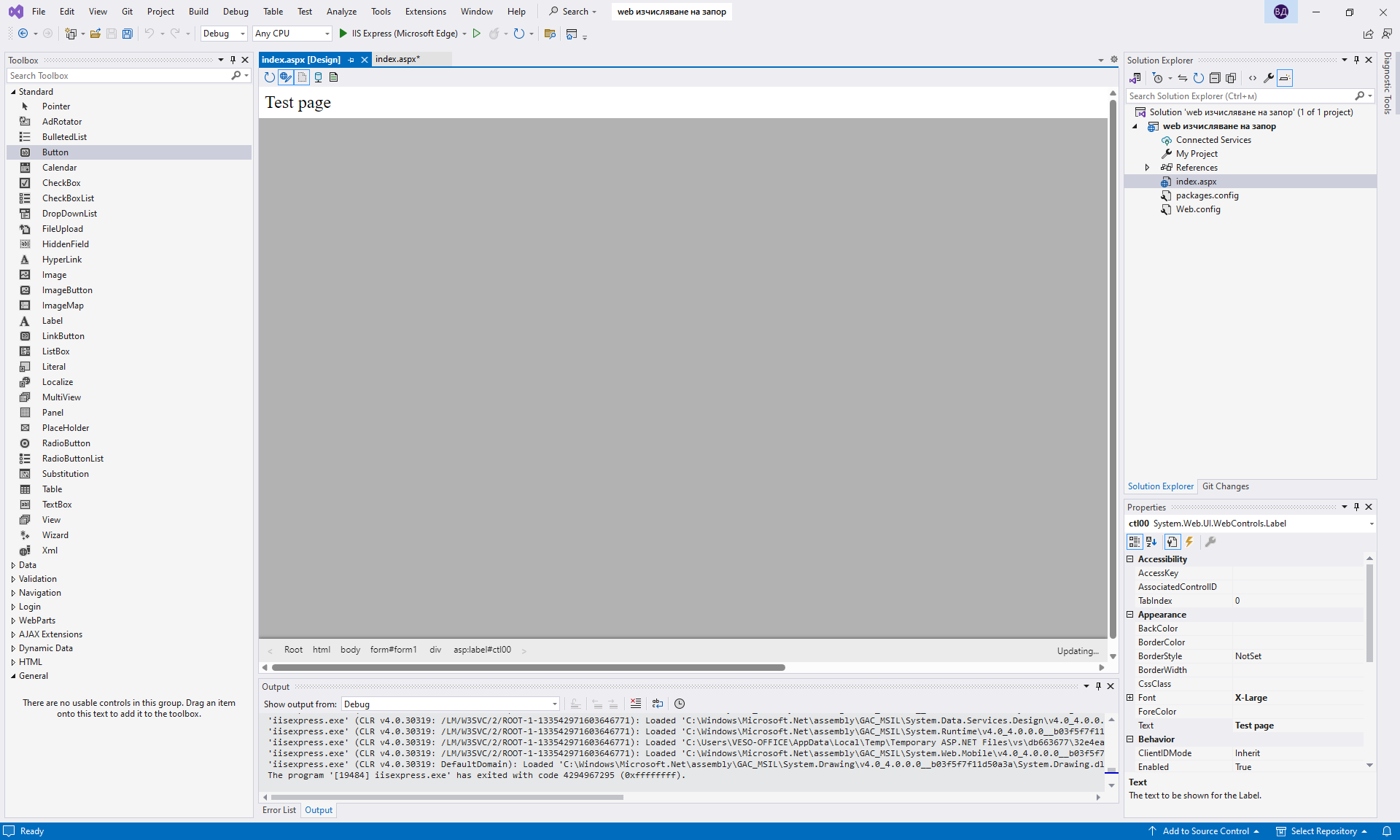Click Select Repository in status bar
Viewport: 1400px width, 840px height.
[x=1321, y=831]
